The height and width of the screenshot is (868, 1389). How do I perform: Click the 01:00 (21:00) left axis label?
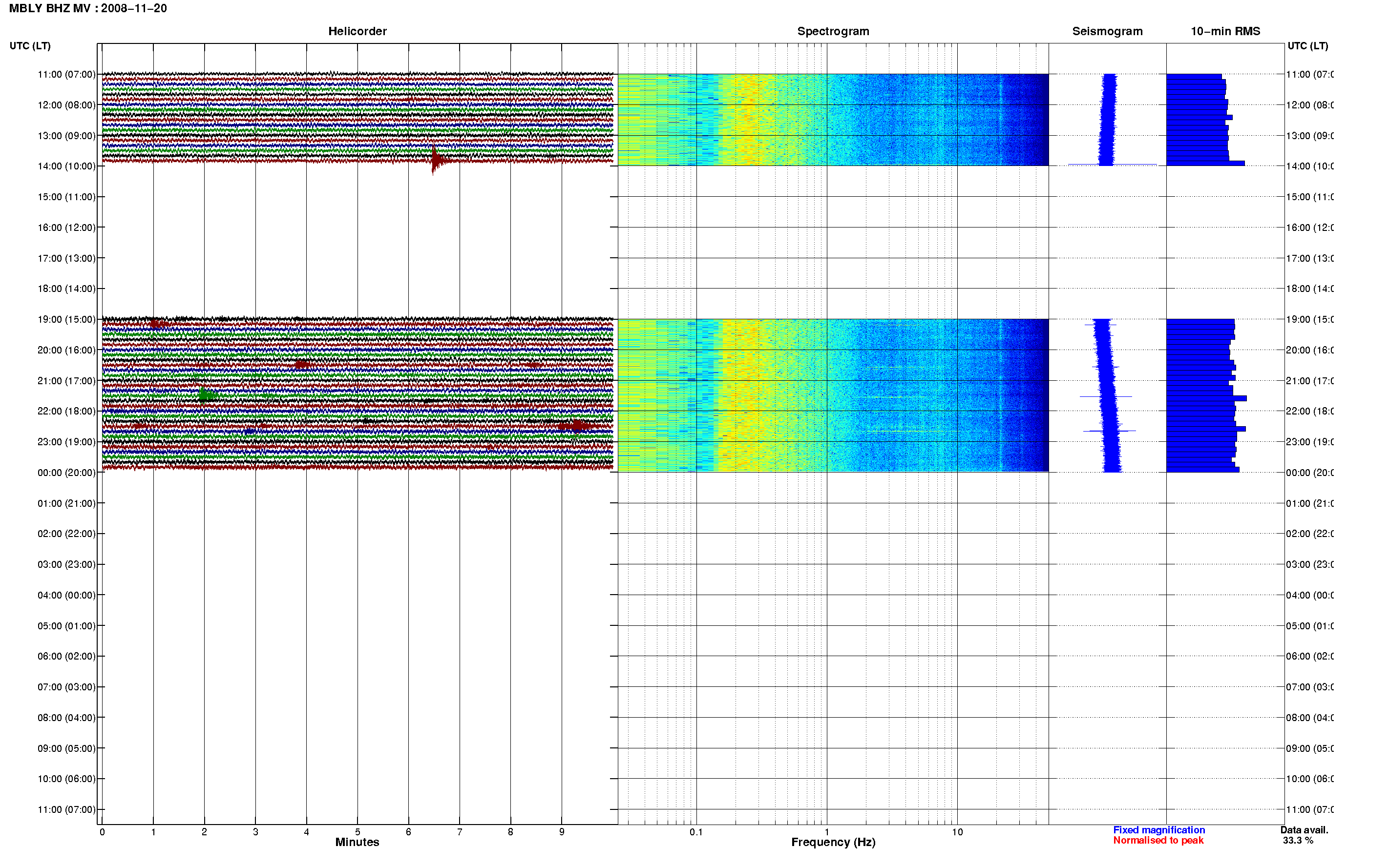[66, 503]
